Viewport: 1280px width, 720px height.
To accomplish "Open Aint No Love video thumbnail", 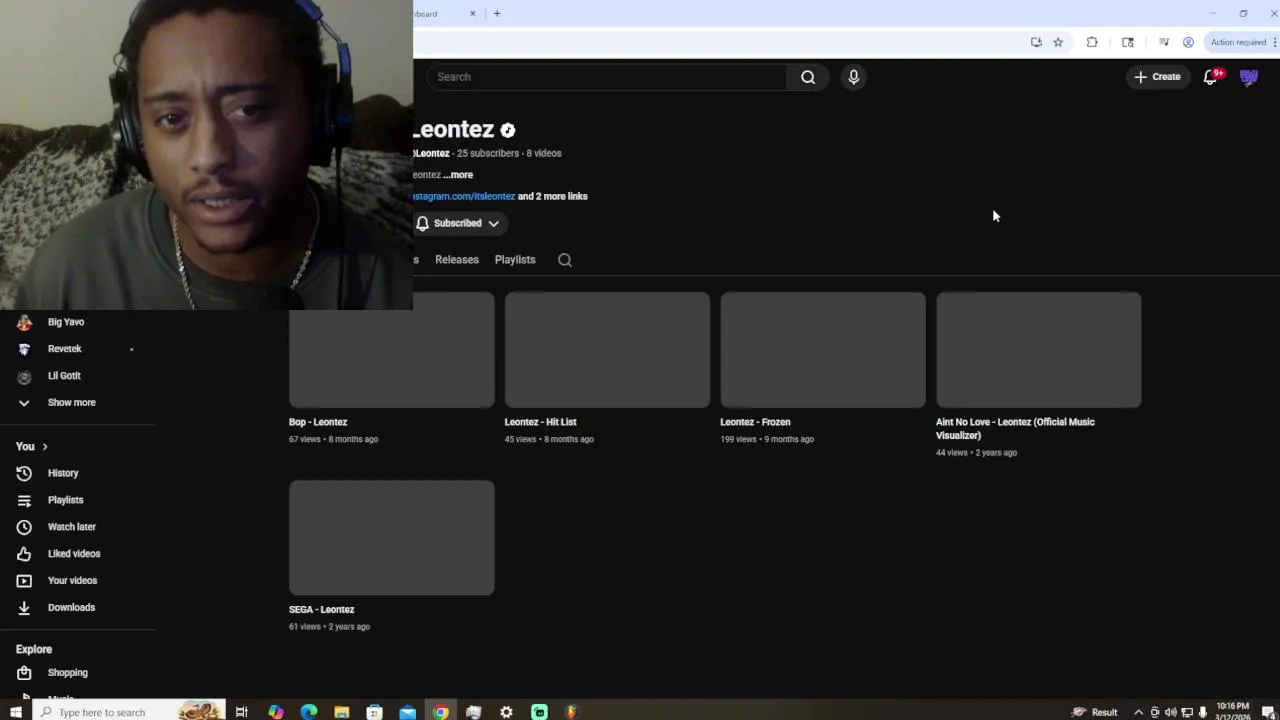I will coord(1039,350).
